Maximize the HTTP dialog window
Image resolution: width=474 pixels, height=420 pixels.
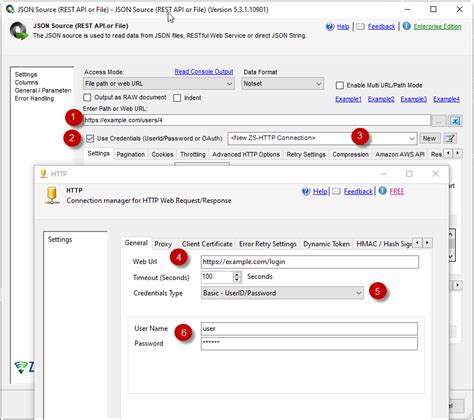click(x=409, y=174)
